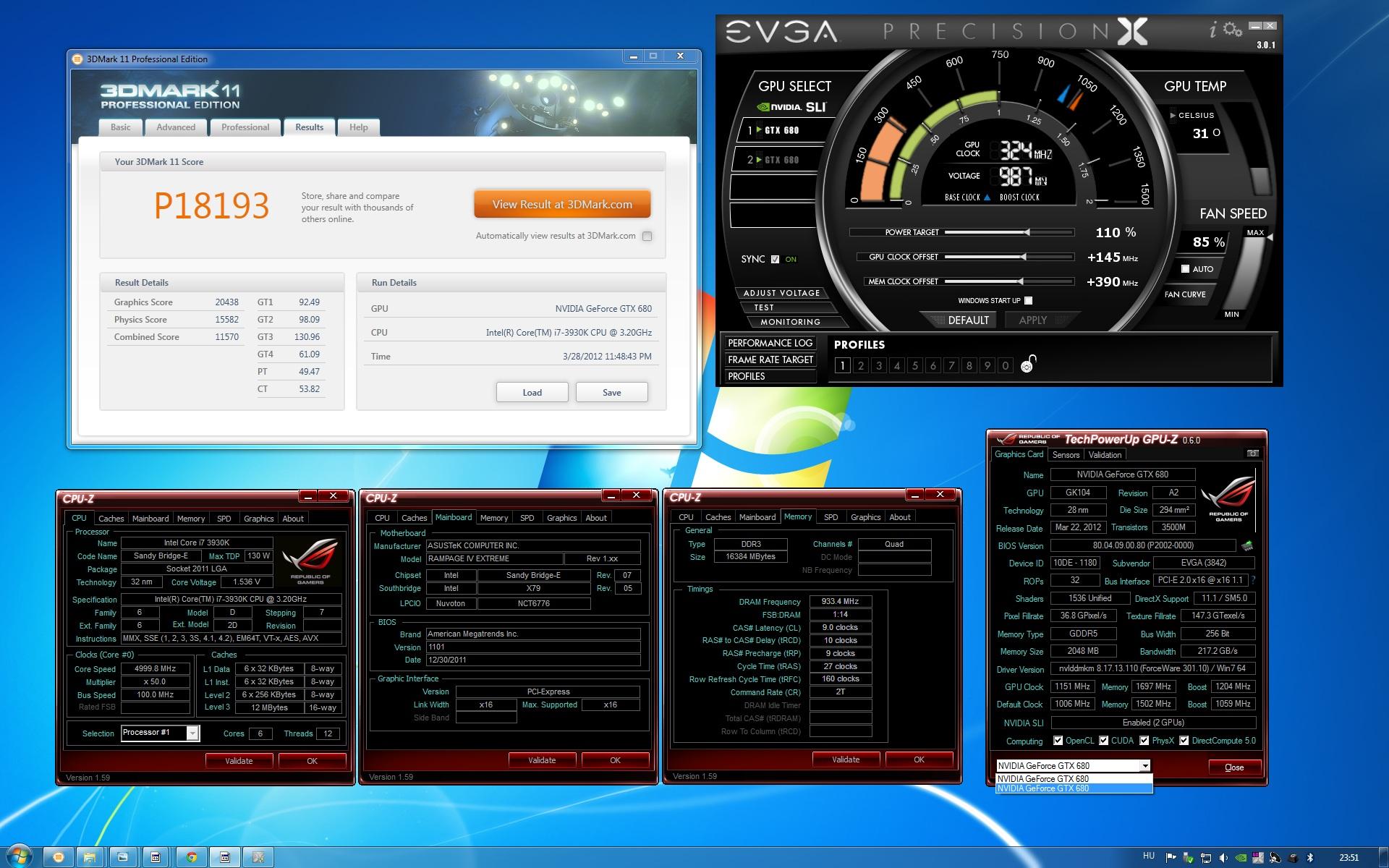Select profile slot 1 in Precision X
1389x868 pixels.
click(x=842, y=365)
